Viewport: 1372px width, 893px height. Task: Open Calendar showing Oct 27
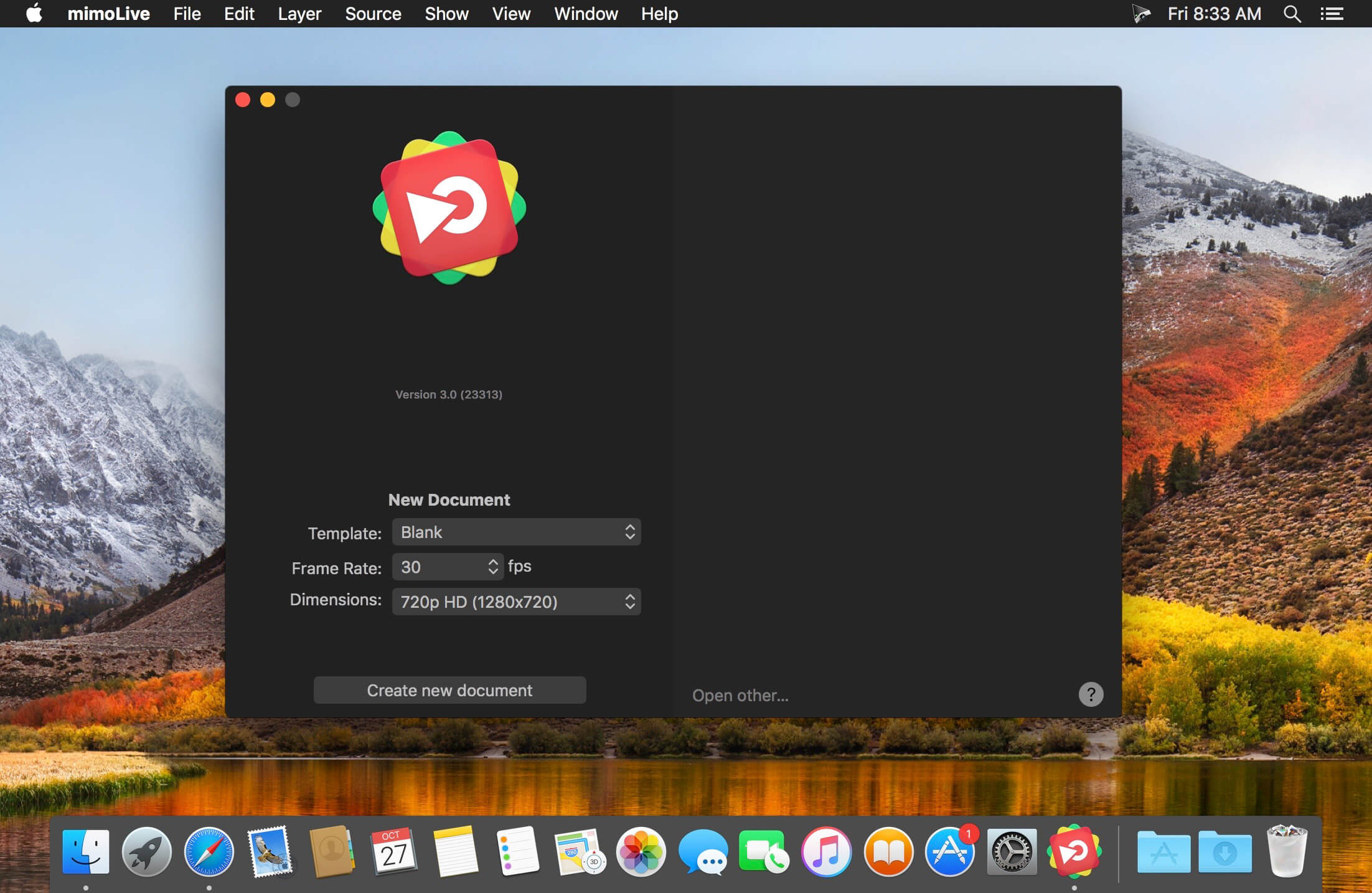tap(393, 851)
